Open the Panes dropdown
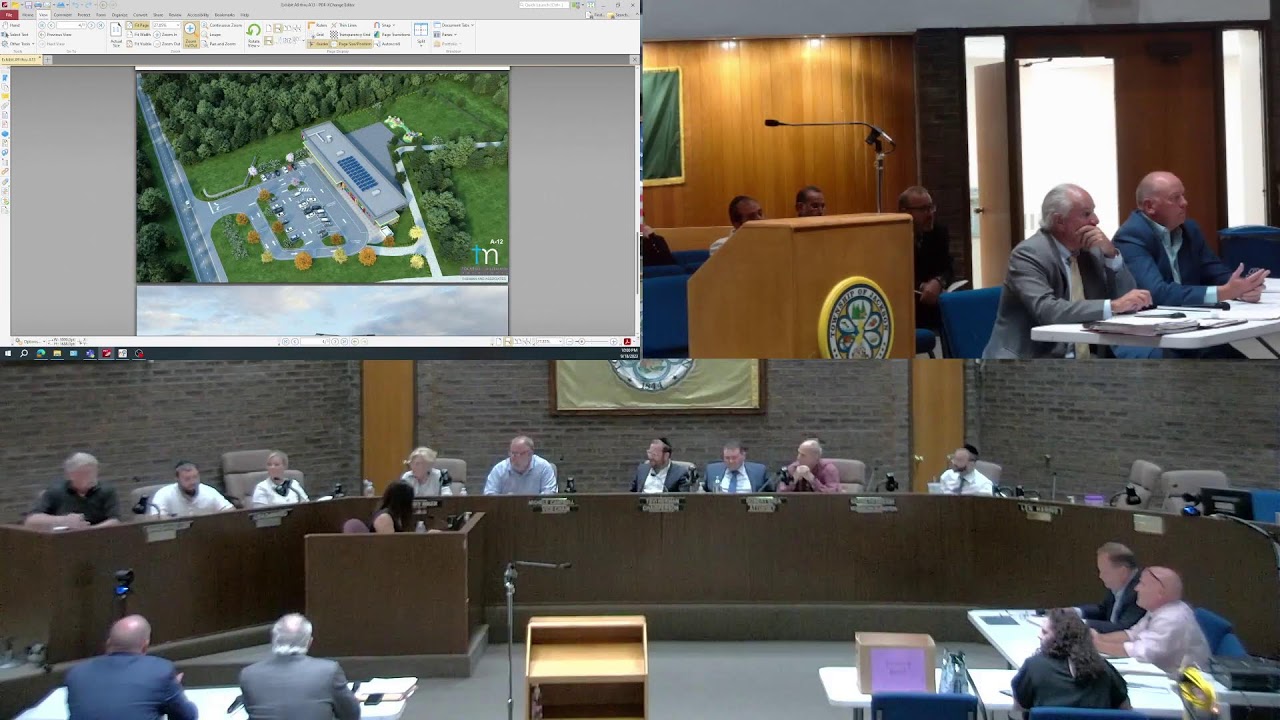 click(445, 35)
